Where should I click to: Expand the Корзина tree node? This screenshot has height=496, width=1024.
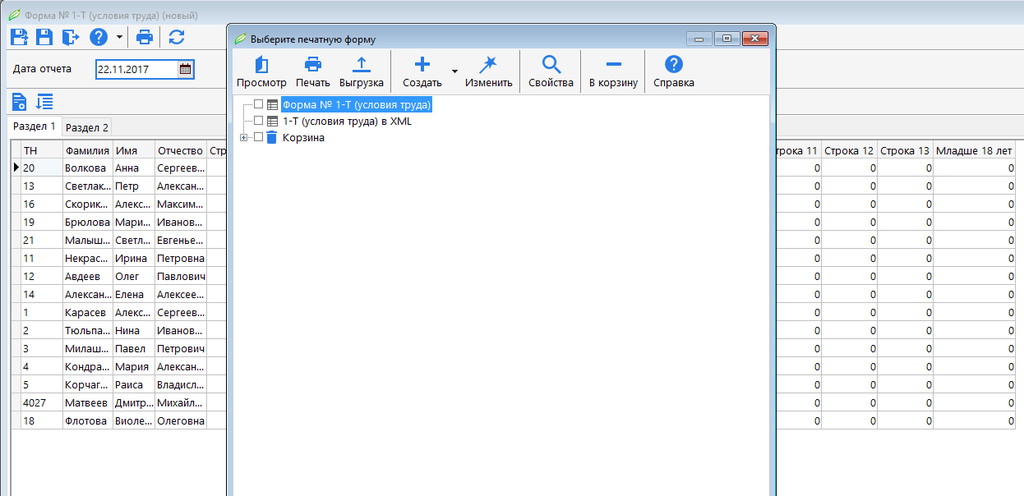[244, 137]
